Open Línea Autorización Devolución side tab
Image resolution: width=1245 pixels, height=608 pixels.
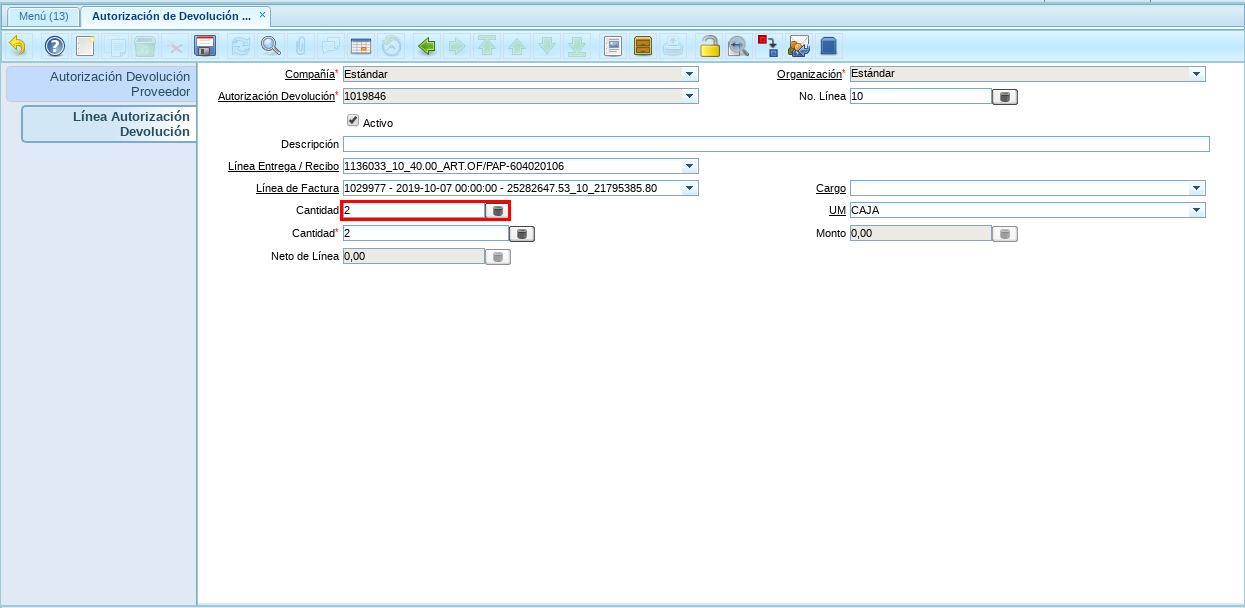110,124
